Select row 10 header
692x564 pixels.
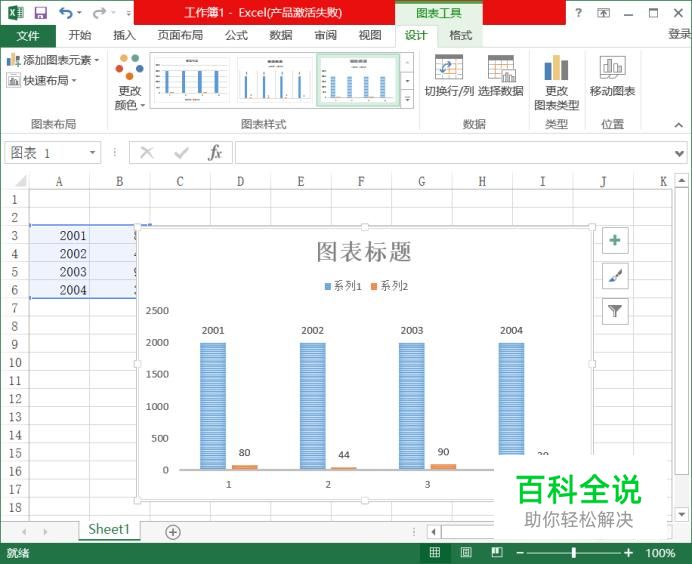(15, 362)
